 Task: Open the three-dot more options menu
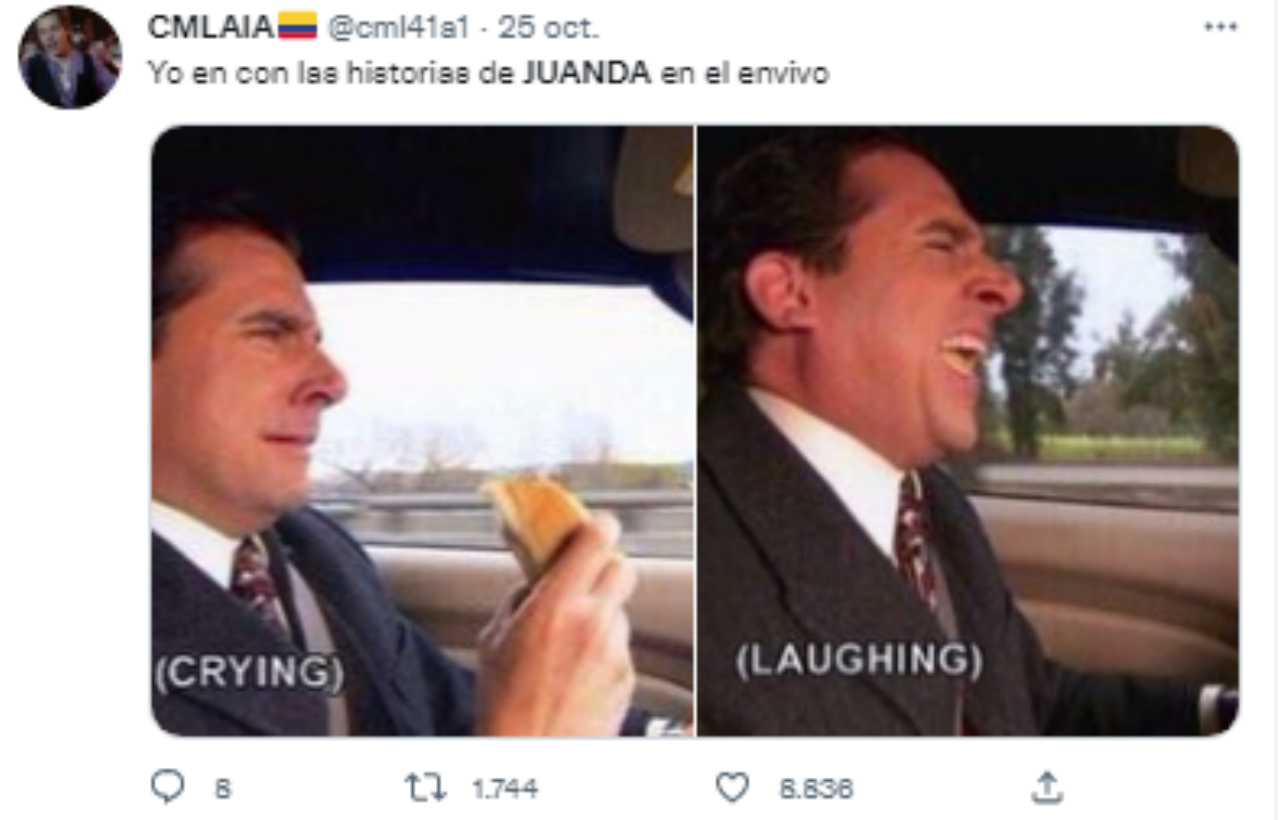(1219, 28)
